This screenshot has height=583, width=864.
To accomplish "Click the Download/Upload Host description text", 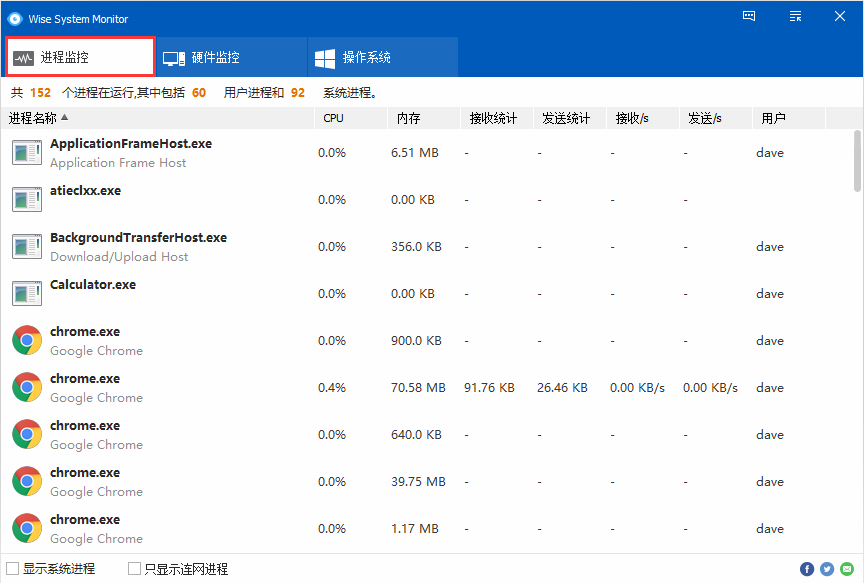I will pyautogui.click(x=119, y=257).
